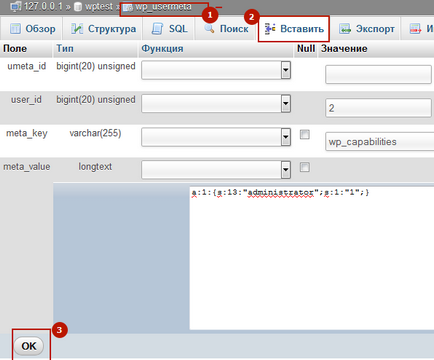Go to the Поиск tab

(226, 29)
